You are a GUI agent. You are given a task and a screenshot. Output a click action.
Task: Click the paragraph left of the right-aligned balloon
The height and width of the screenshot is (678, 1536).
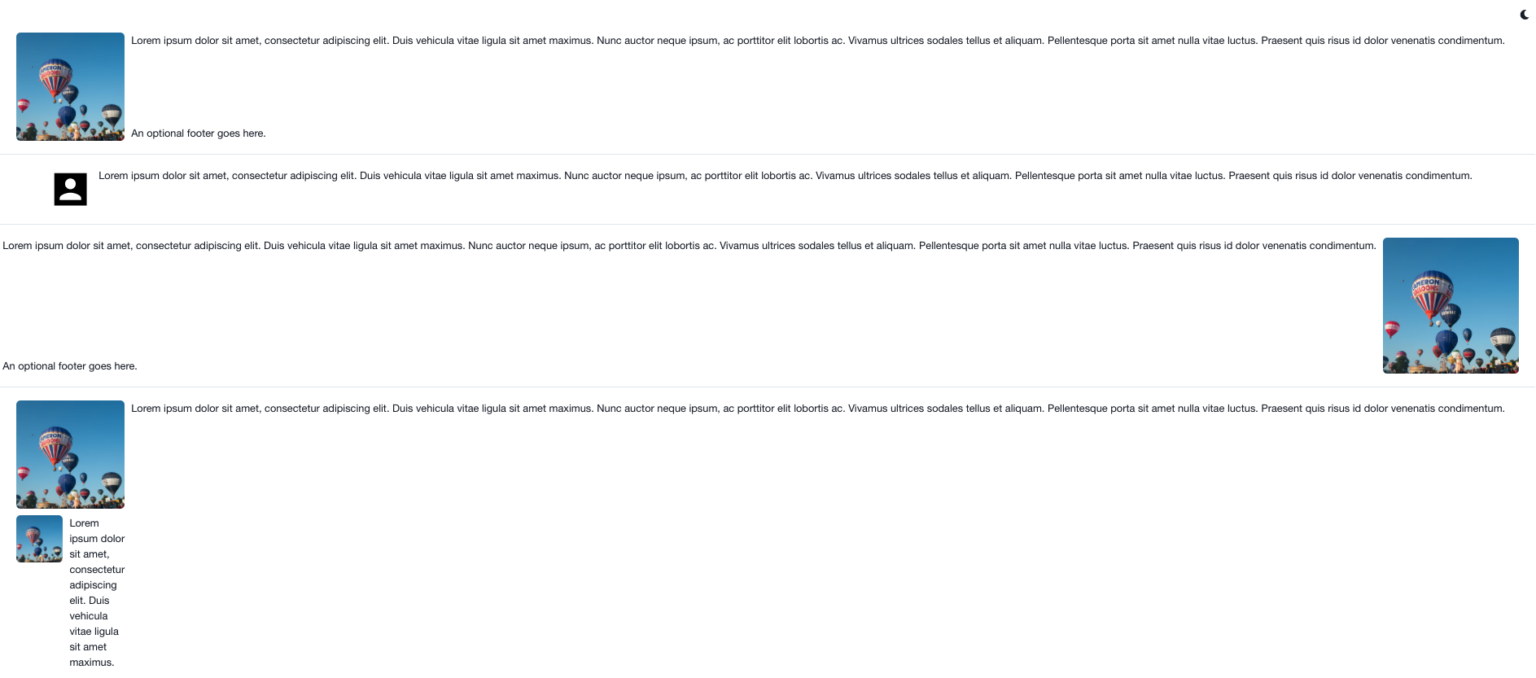click(689, 246)
